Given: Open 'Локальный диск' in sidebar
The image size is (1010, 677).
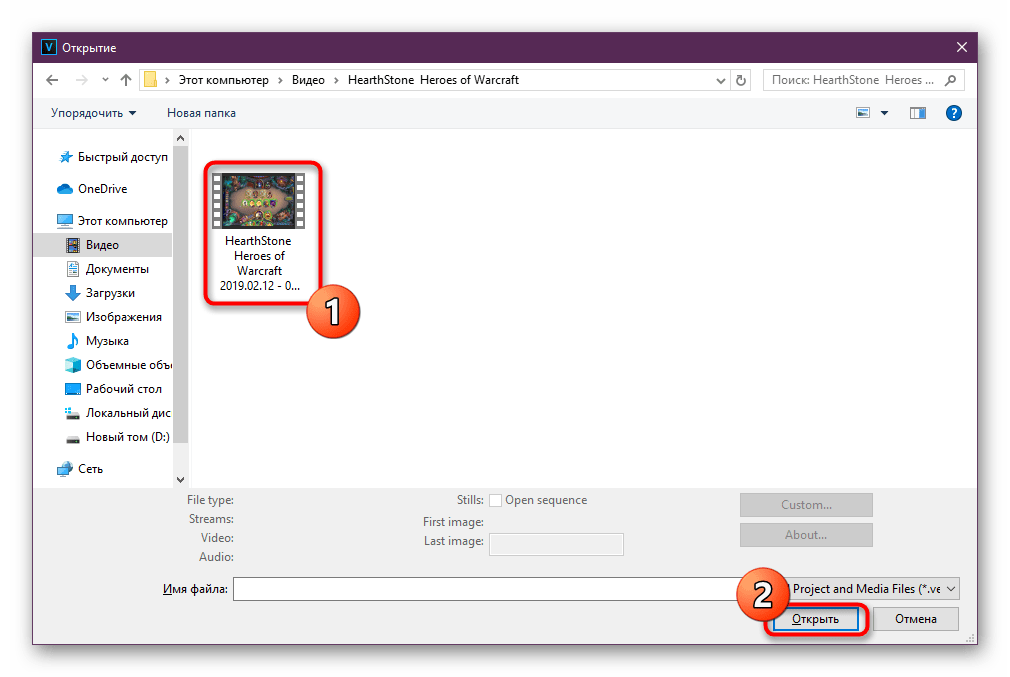Looking at the screenshot, I should coord(118,413).
